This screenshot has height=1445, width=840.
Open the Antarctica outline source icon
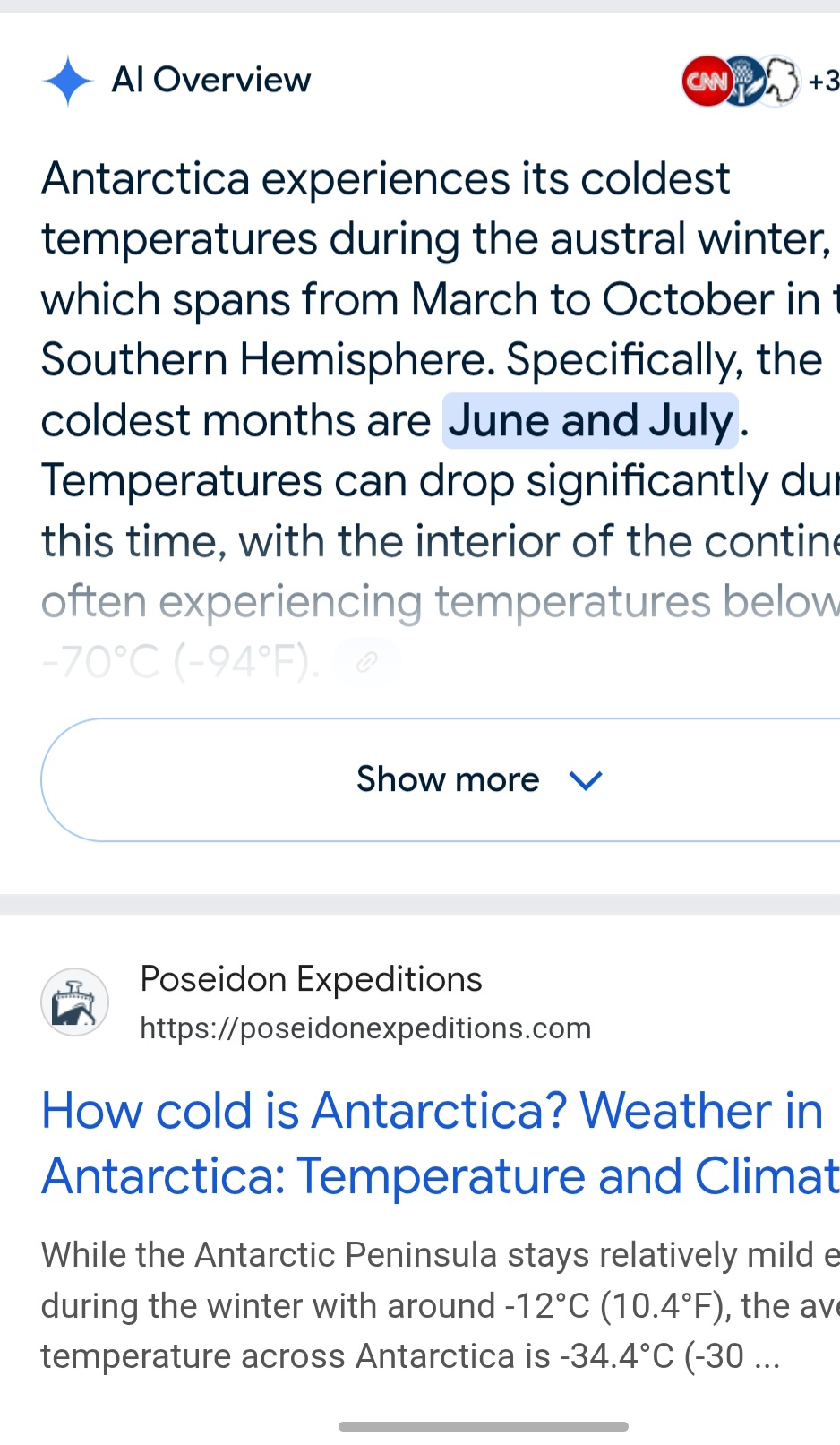point(779,81)
